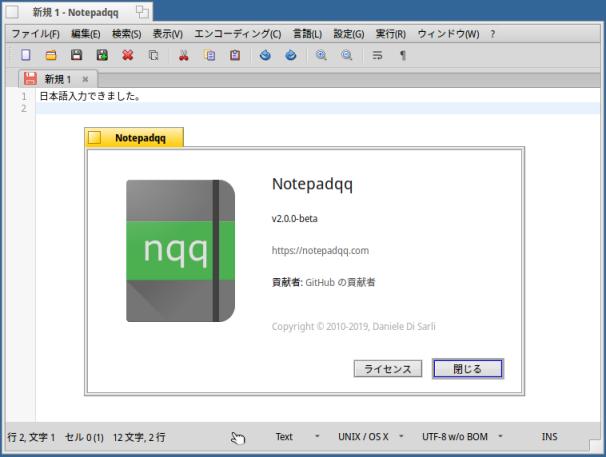
Task: Open the 表示(V) menu
Action: point(168,34)
